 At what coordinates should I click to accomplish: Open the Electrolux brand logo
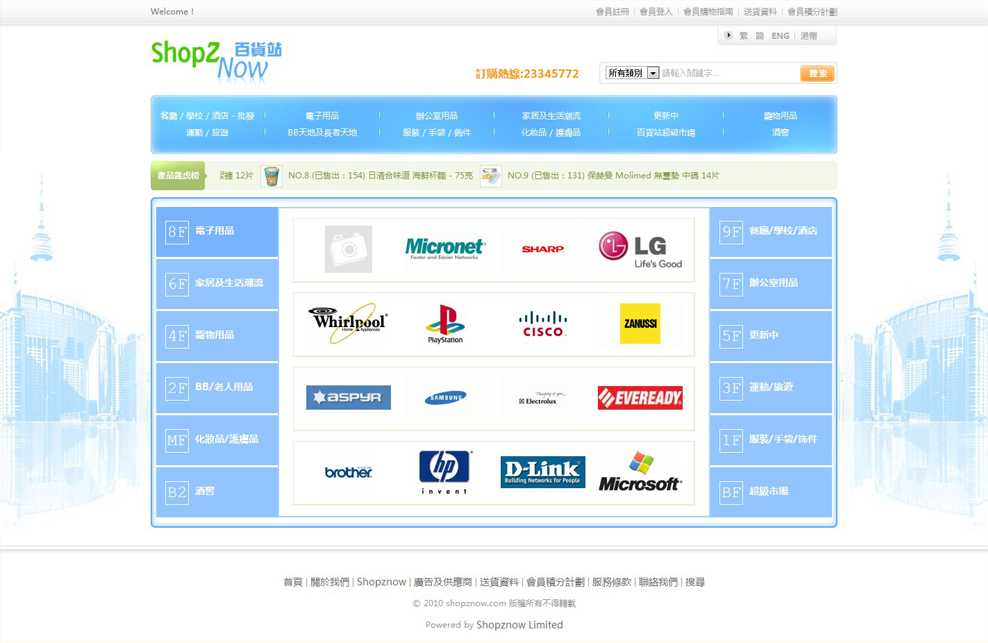[x=541, y=398]
